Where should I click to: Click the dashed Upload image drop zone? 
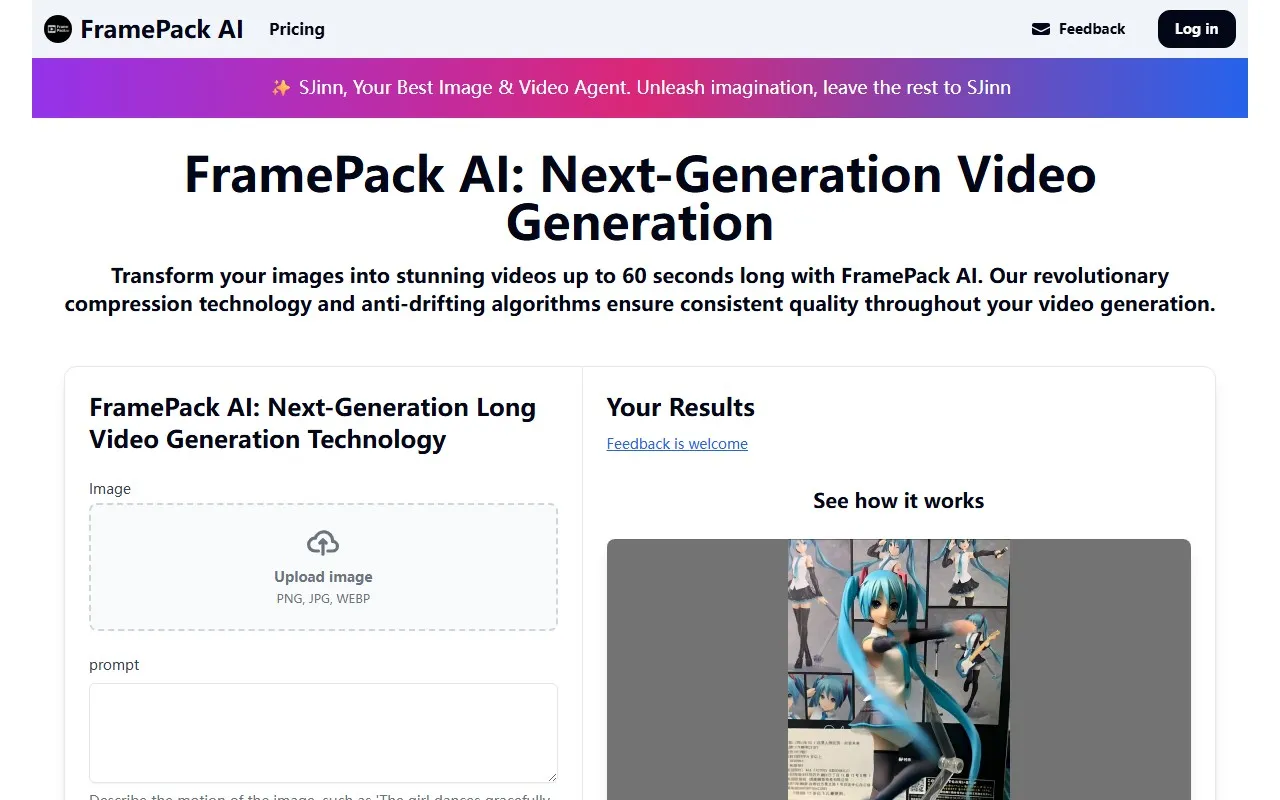point(323,567)
